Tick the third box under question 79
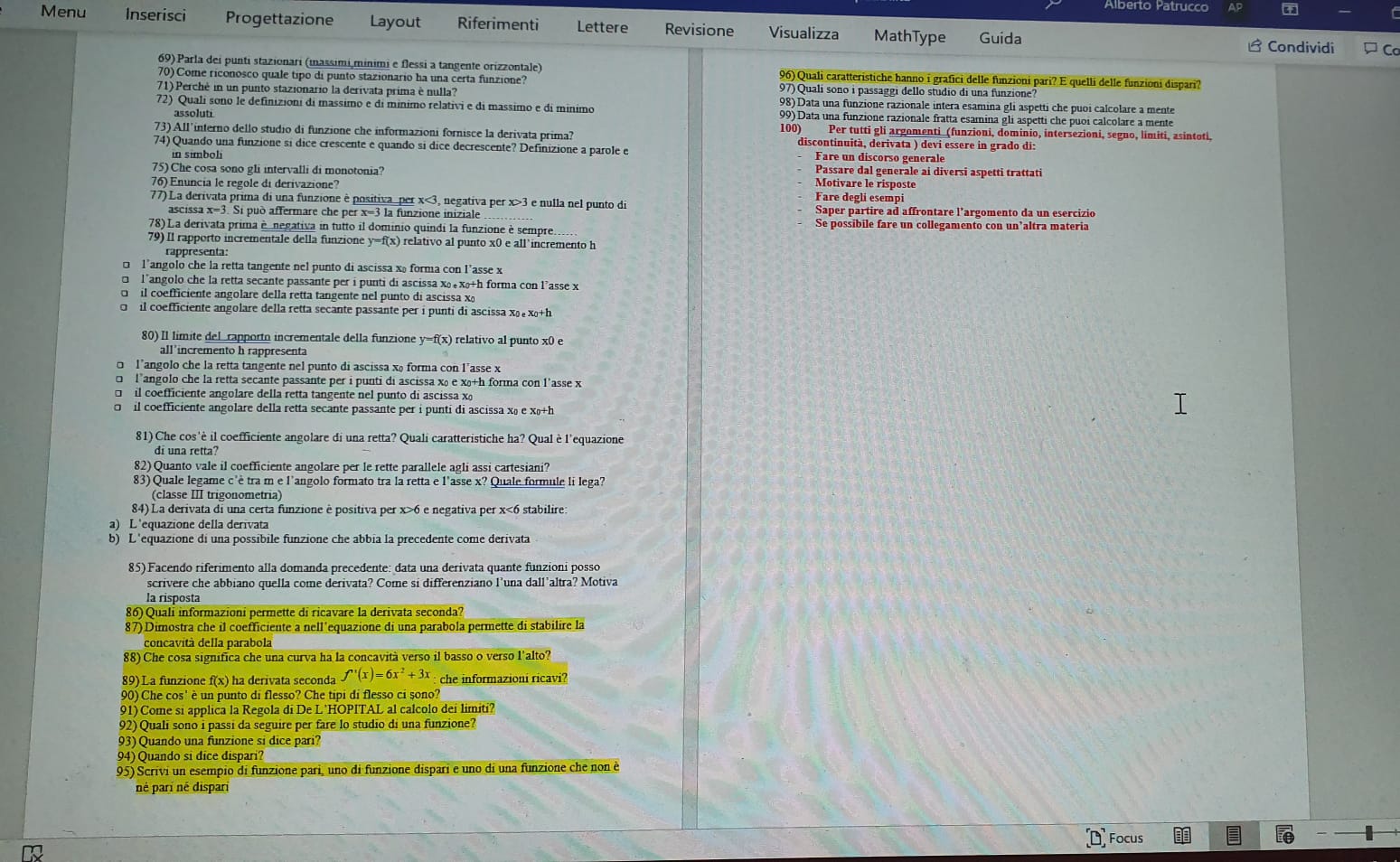 click(124, 294)
